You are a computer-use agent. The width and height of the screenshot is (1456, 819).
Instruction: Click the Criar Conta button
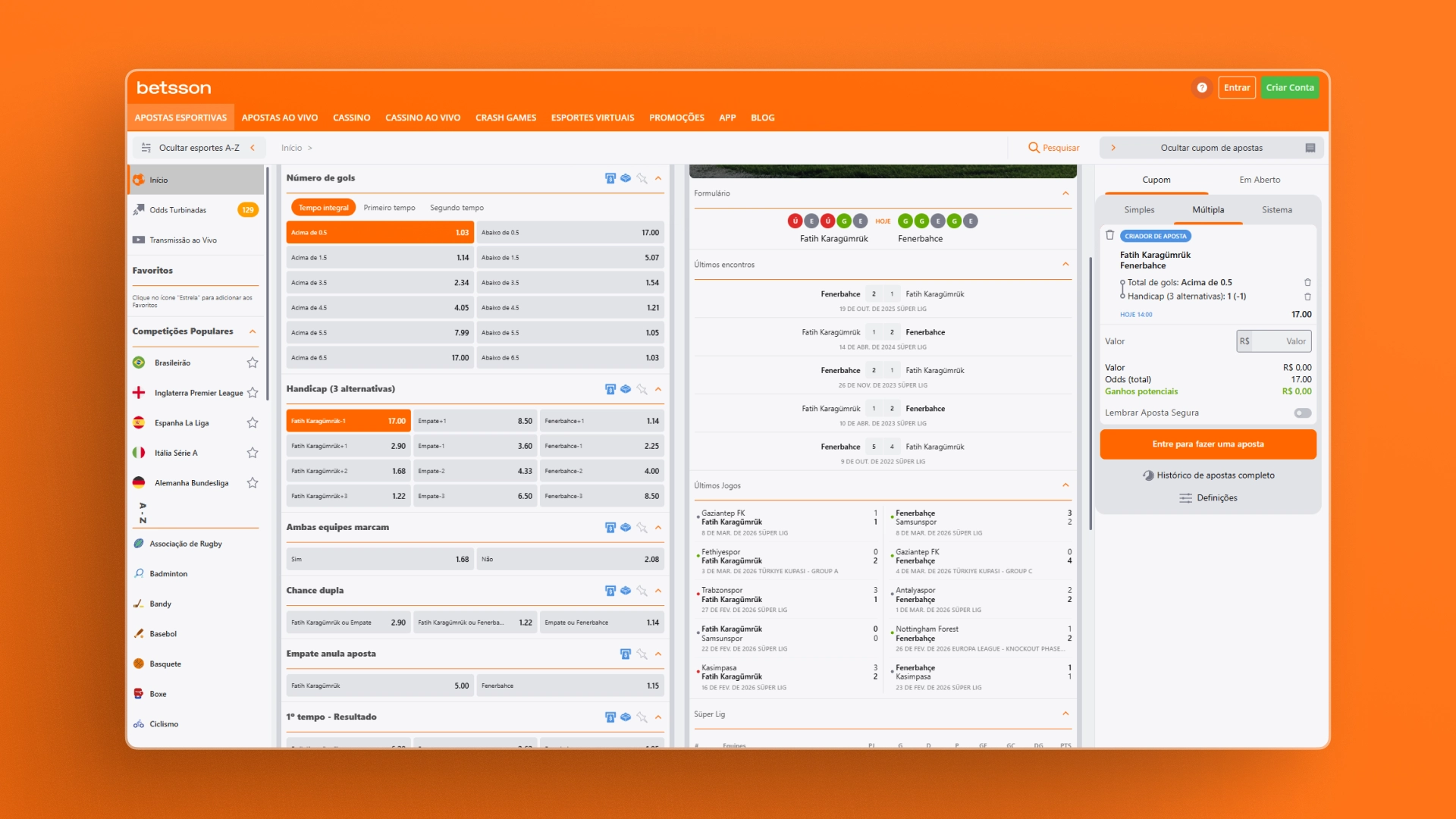click(x=1289, y=88)
